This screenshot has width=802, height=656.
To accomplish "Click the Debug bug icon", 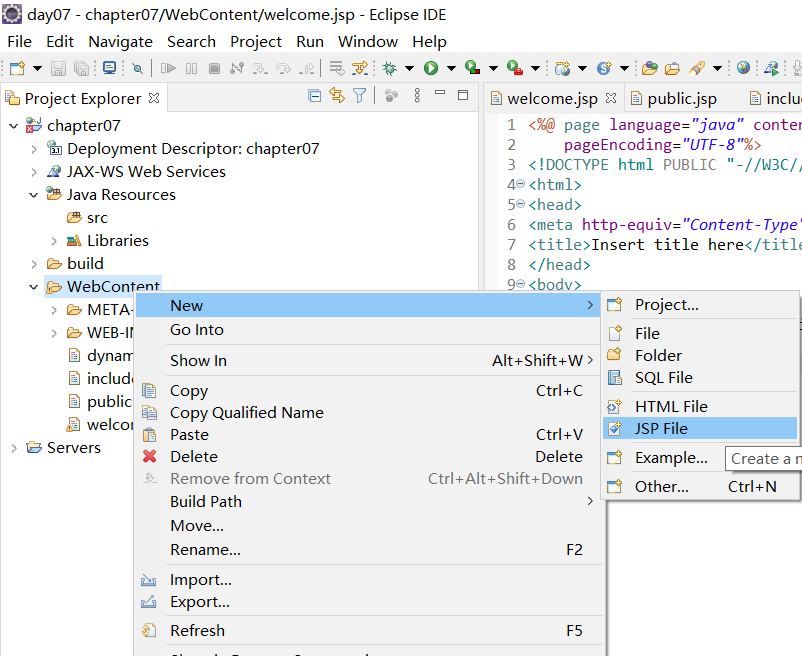I will (x=389, y=68).
